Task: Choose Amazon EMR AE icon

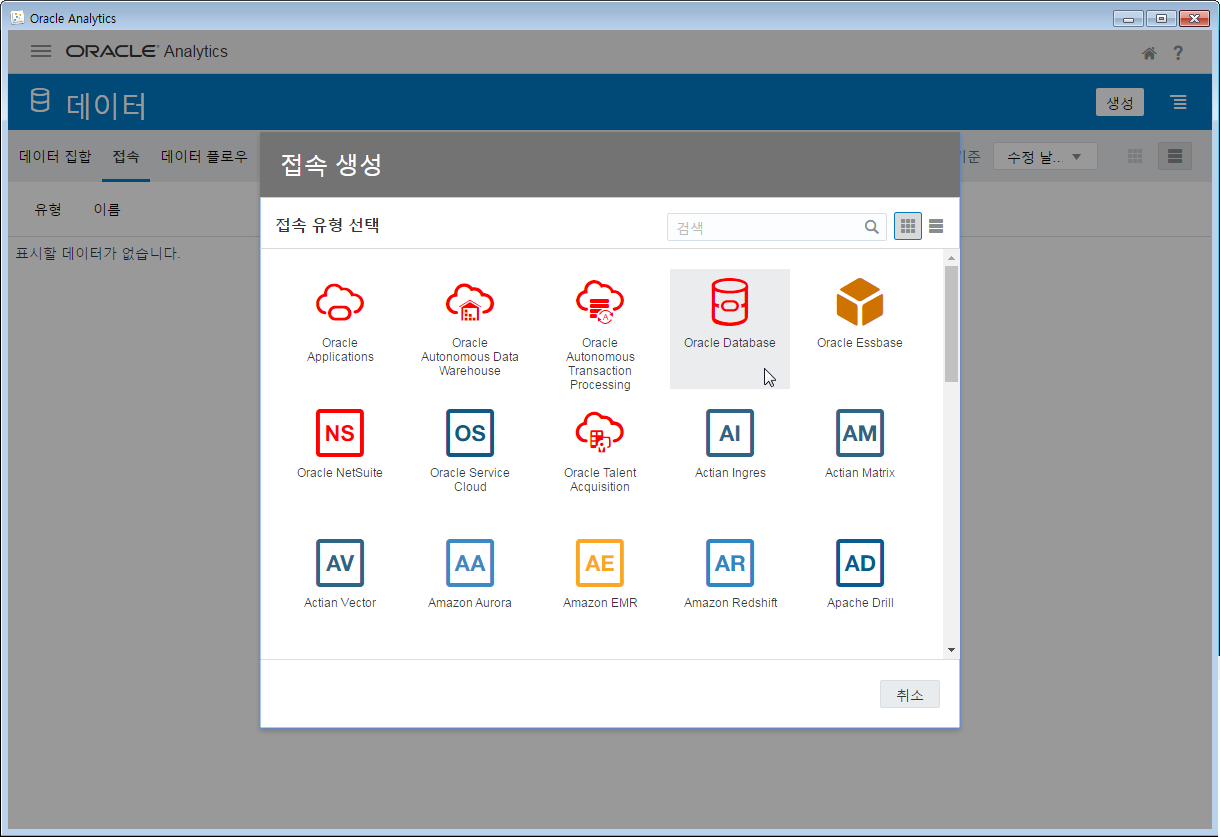Action: 600,563
